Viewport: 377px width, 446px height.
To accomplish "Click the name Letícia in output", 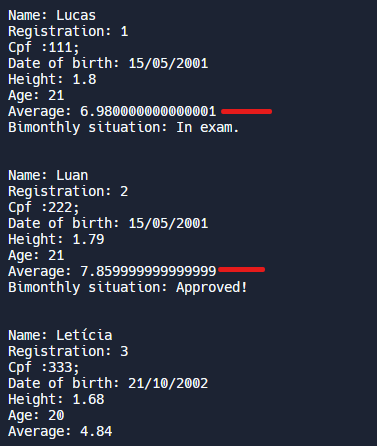I will 84,335.
